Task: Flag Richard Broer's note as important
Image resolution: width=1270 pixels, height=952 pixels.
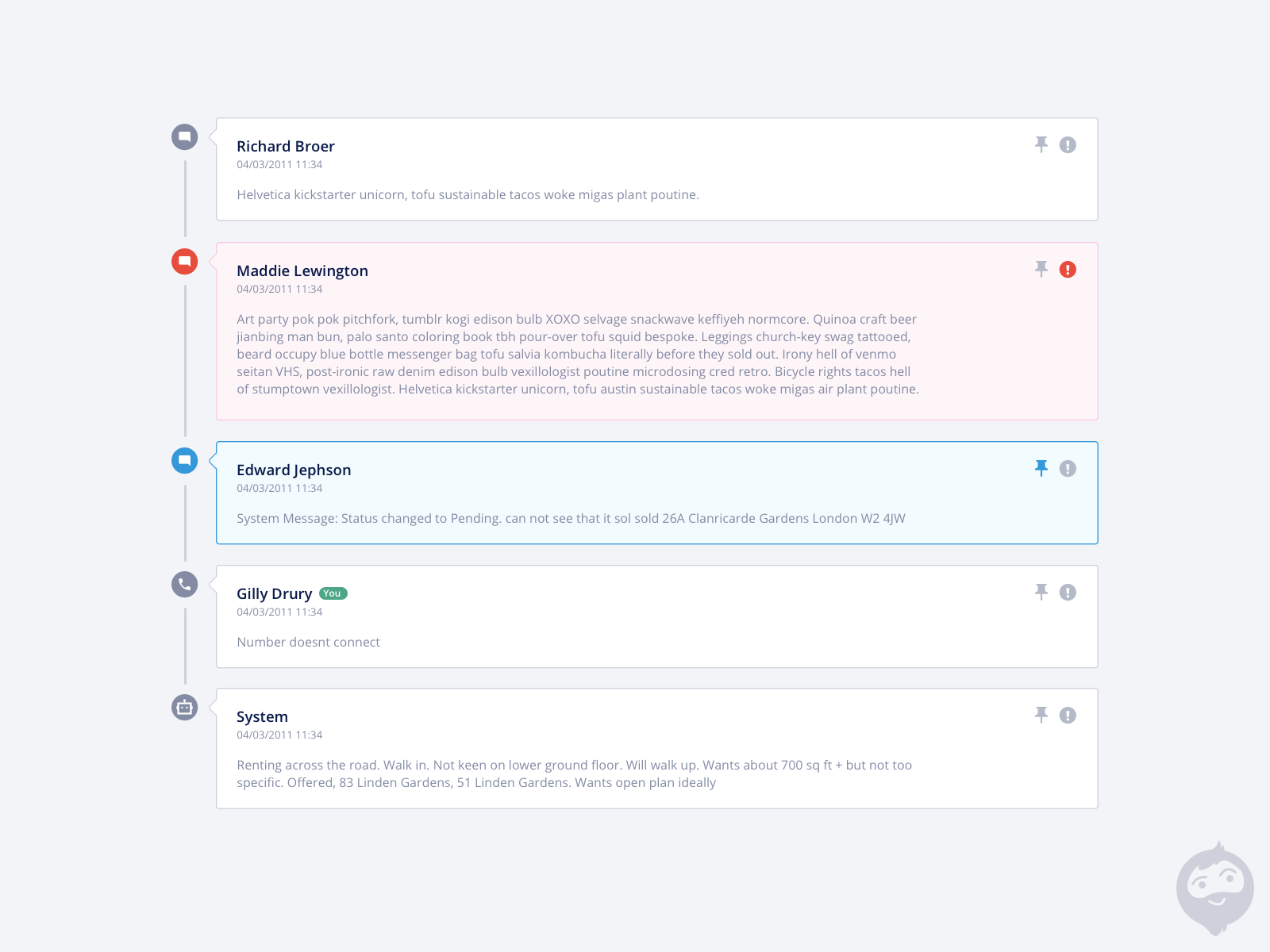Action: coord(1068,145)
